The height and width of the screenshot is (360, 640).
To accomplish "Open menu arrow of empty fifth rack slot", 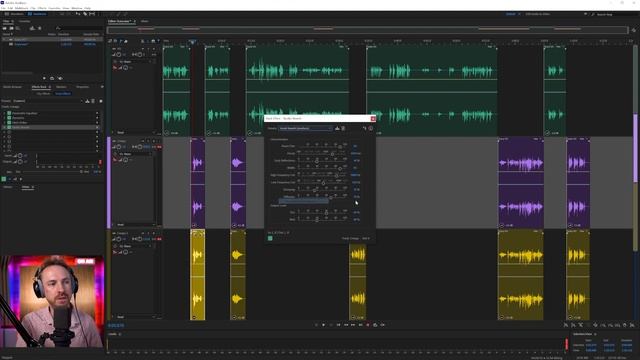I will point(97,132).
